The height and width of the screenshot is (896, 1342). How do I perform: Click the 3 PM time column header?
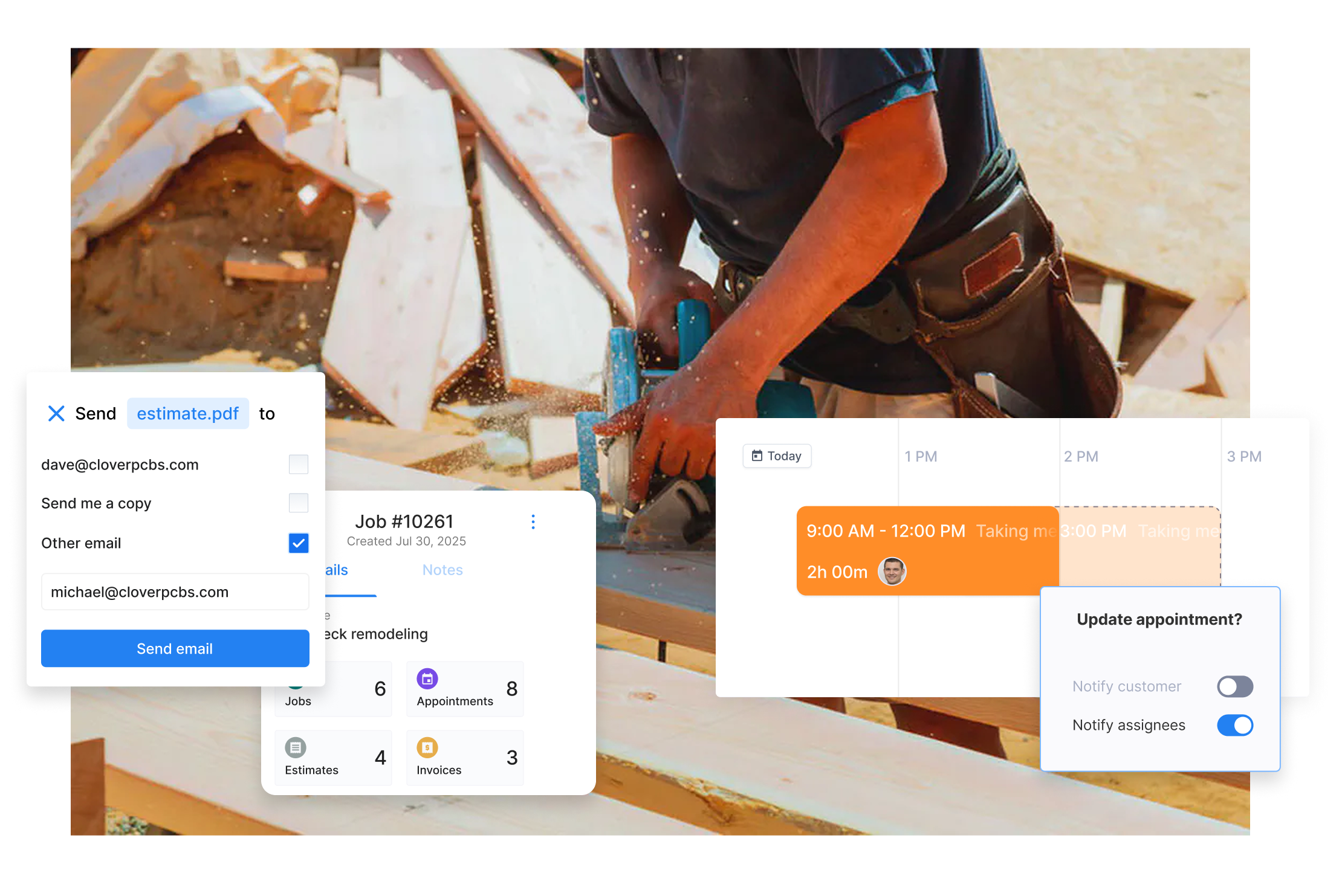click(x=1244, y=456)
